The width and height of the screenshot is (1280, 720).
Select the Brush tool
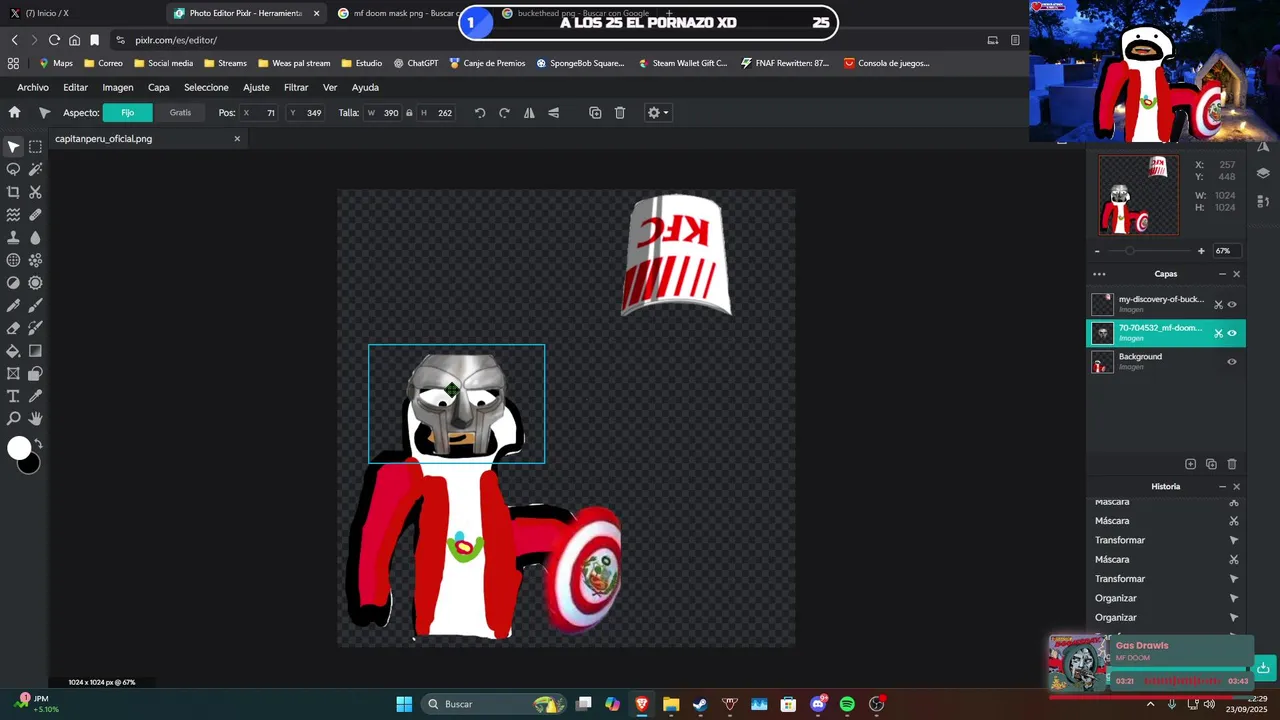click(35, 305)
